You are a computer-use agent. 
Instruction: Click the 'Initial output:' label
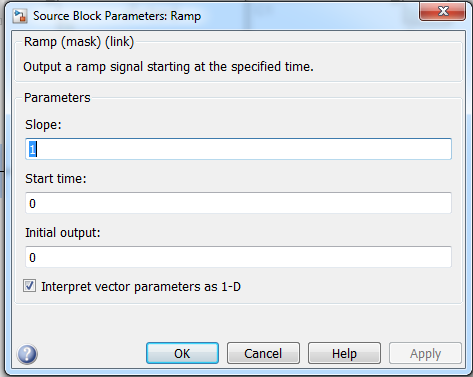click(63, 233)
